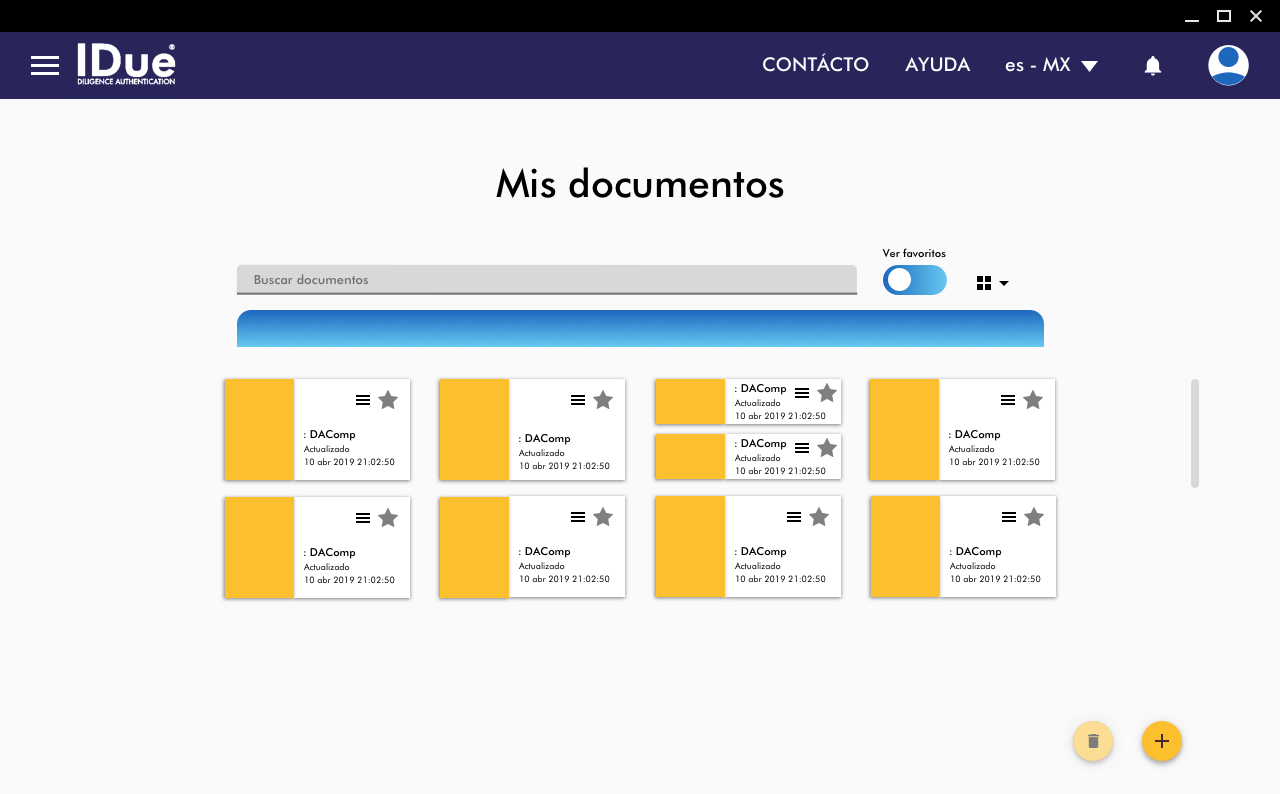This screenshot has width=1280, height=794.
Task: Open the AYUDA menu item
Action: coord(937,65)
